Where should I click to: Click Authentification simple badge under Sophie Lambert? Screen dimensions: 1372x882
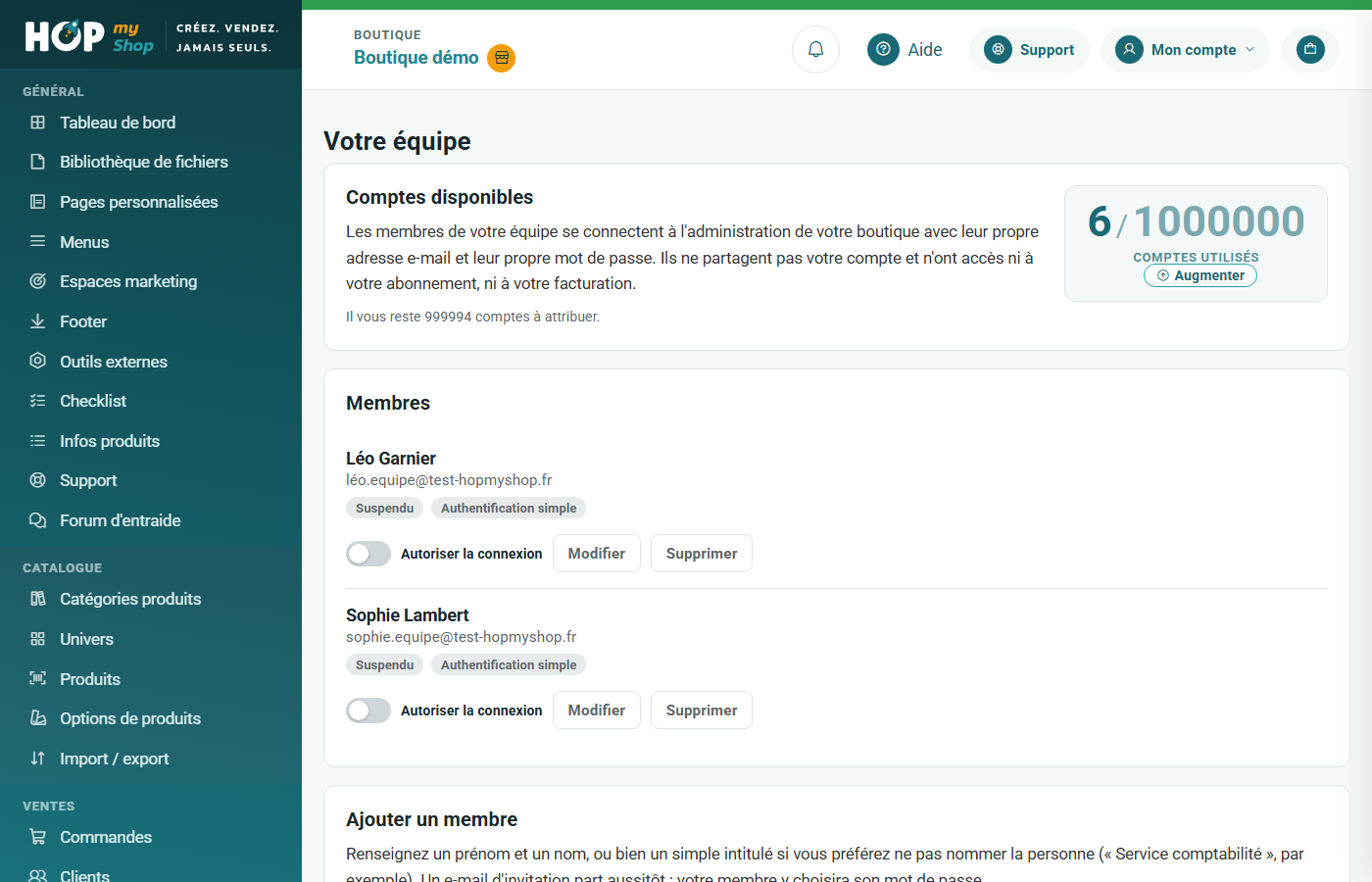pyautogui.click(x=509, y=664)
